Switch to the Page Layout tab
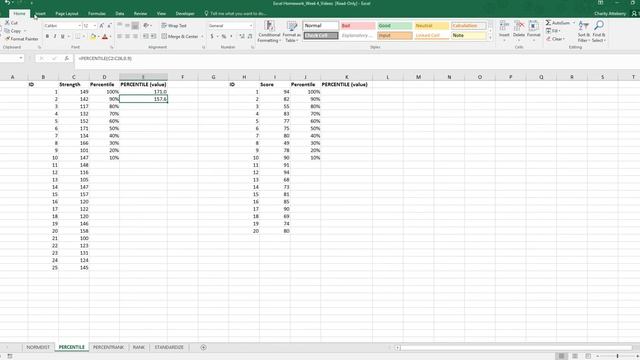The image size is (640, 360). point(67,13)
